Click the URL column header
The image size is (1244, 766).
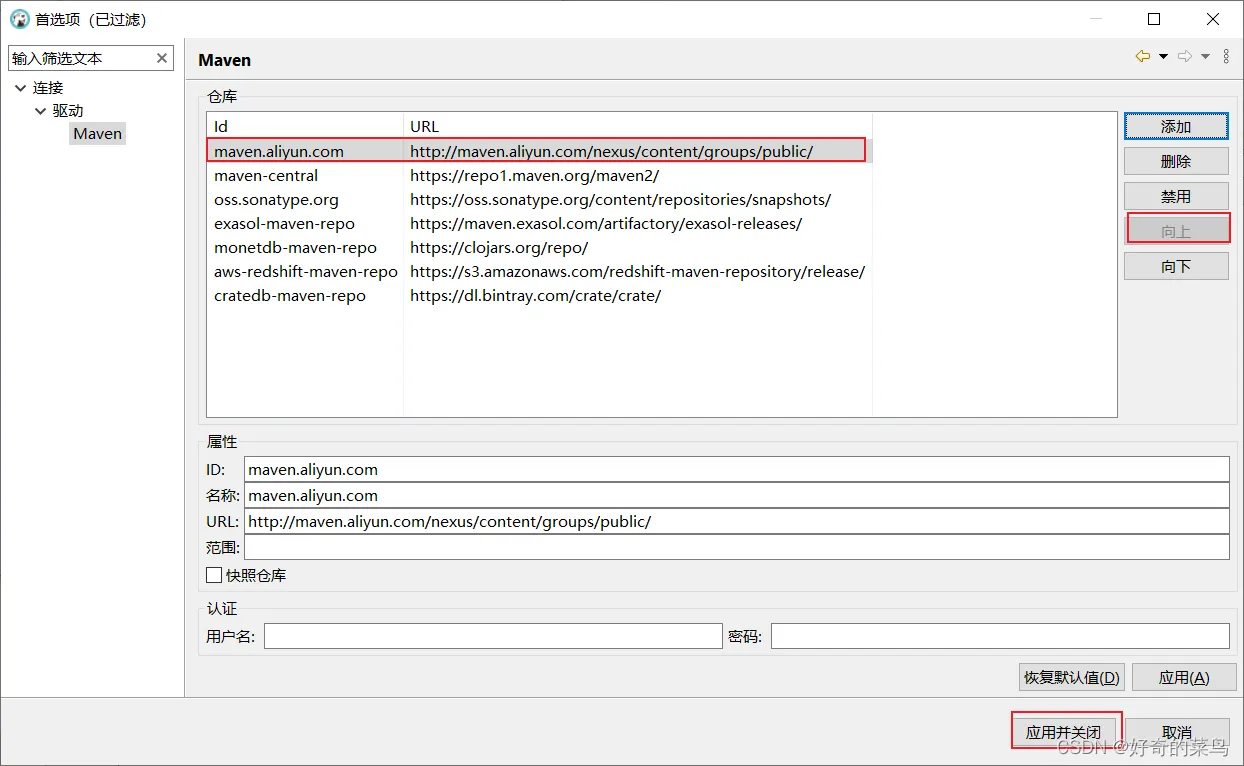(x=638, y=126)
